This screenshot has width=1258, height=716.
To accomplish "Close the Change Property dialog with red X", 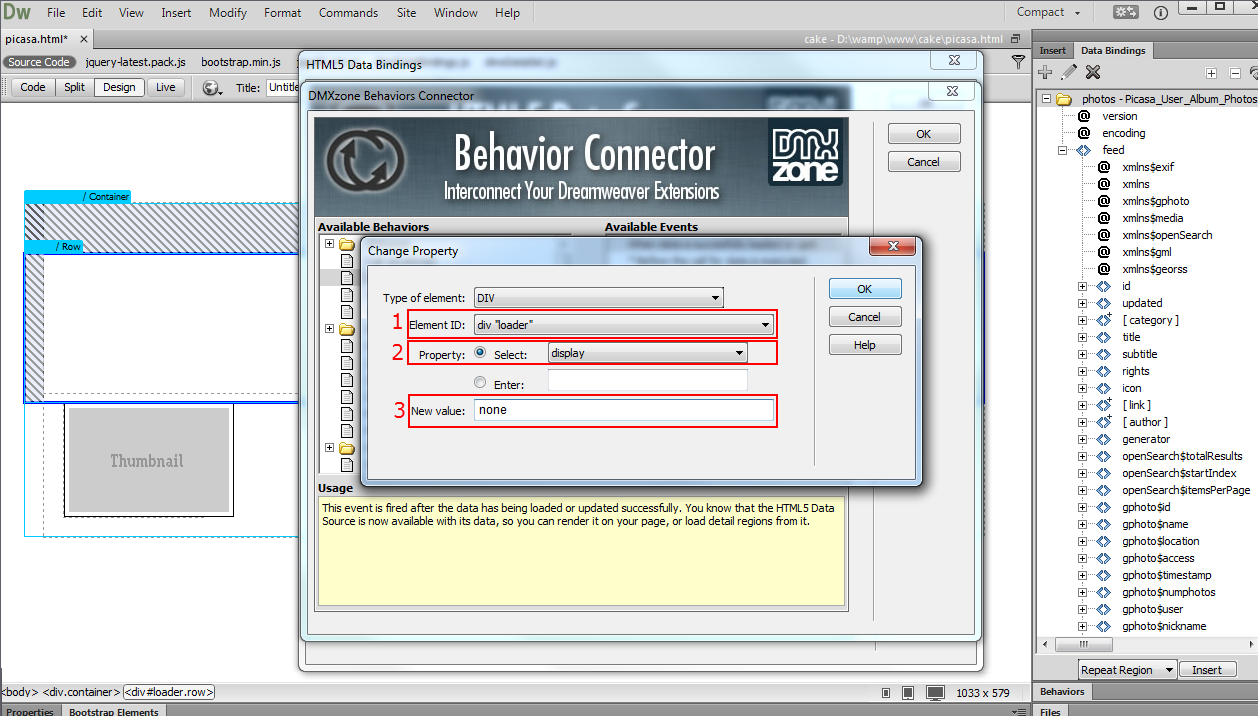I will pyautogui.click(x=894, y=248).
